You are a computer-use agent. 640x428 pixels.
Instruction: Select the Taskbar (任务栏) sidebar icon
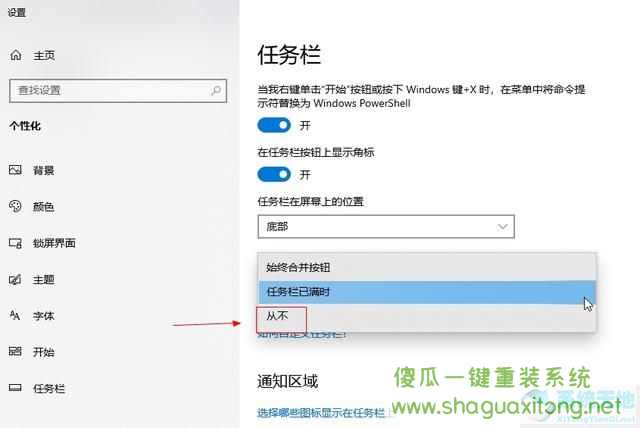(x=15, y=388)
